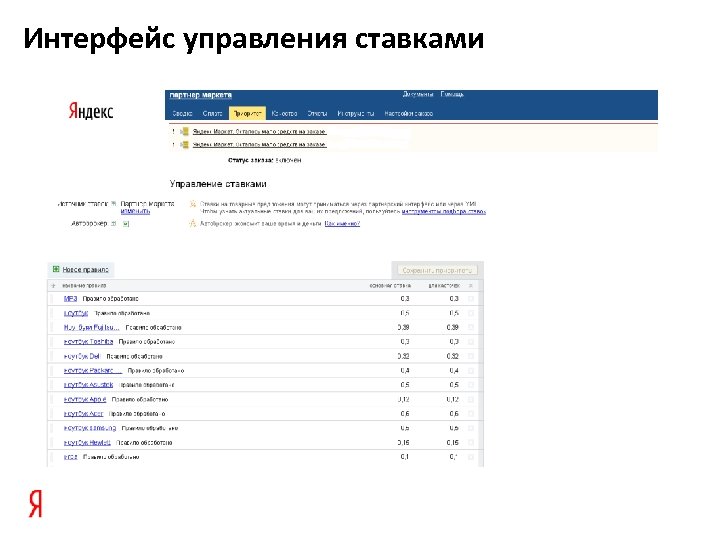Tick the checkbox in the MP3 row
The image size is (720, 540).
(471, 299)
